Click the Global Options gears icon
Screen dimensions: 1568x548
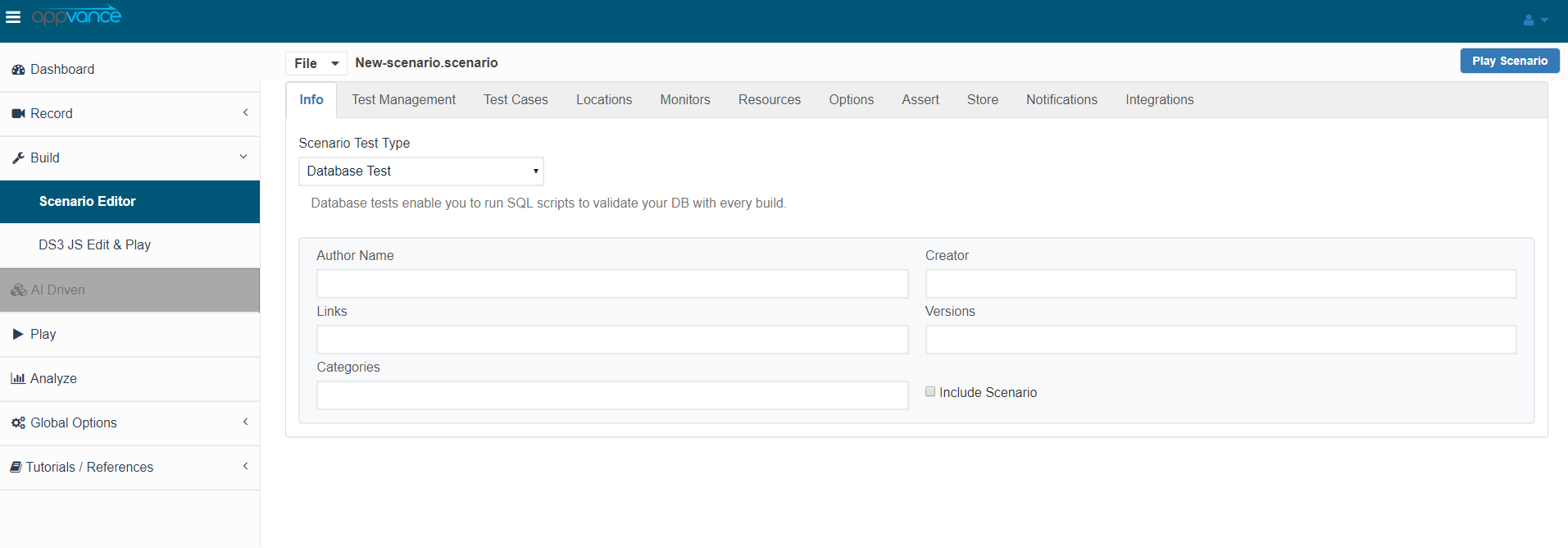tap(18, 423)
